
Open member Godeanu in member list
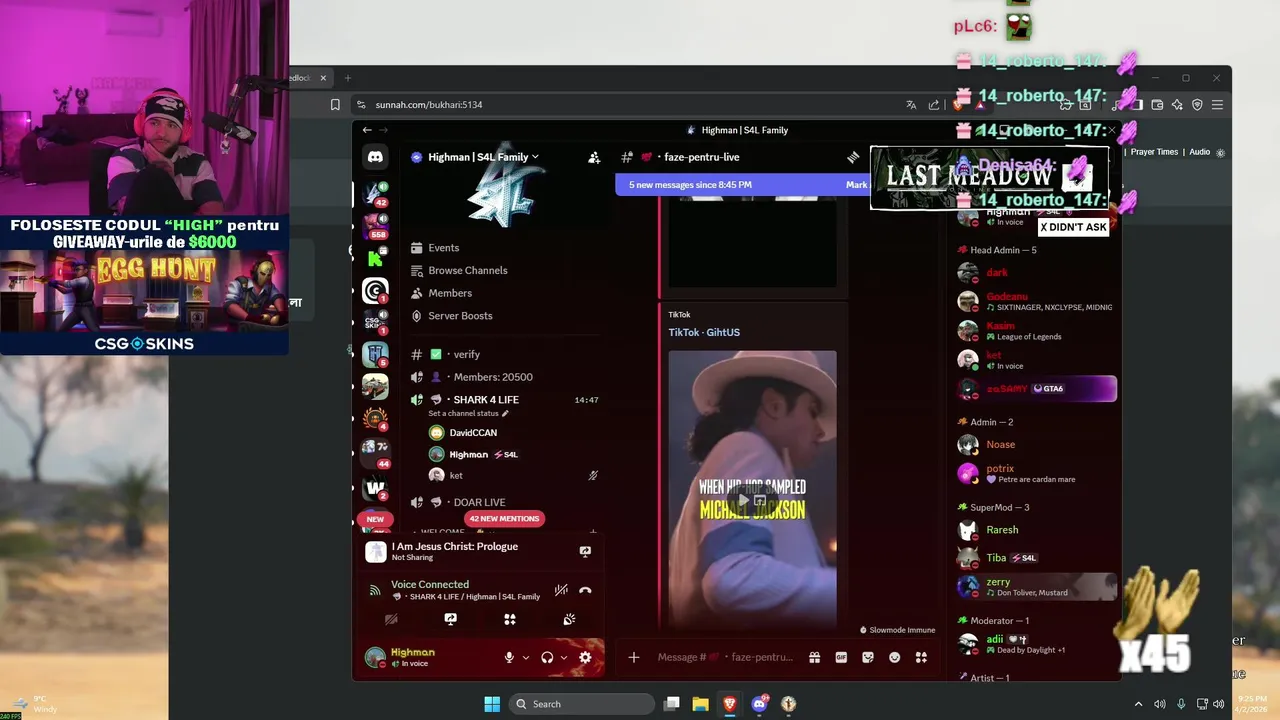coord(1035,301)
